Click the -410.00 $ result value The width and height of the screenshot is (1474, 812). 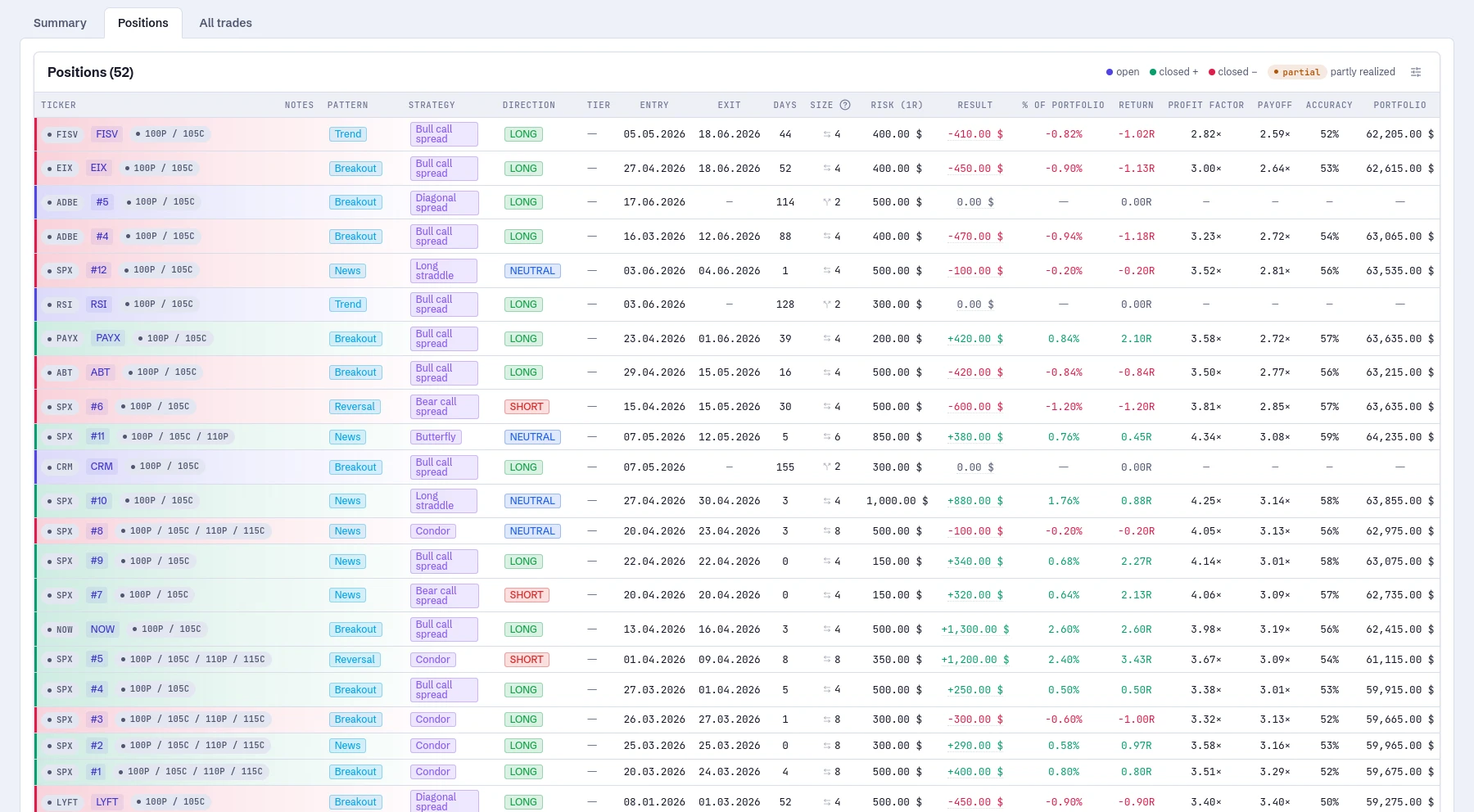975,134
